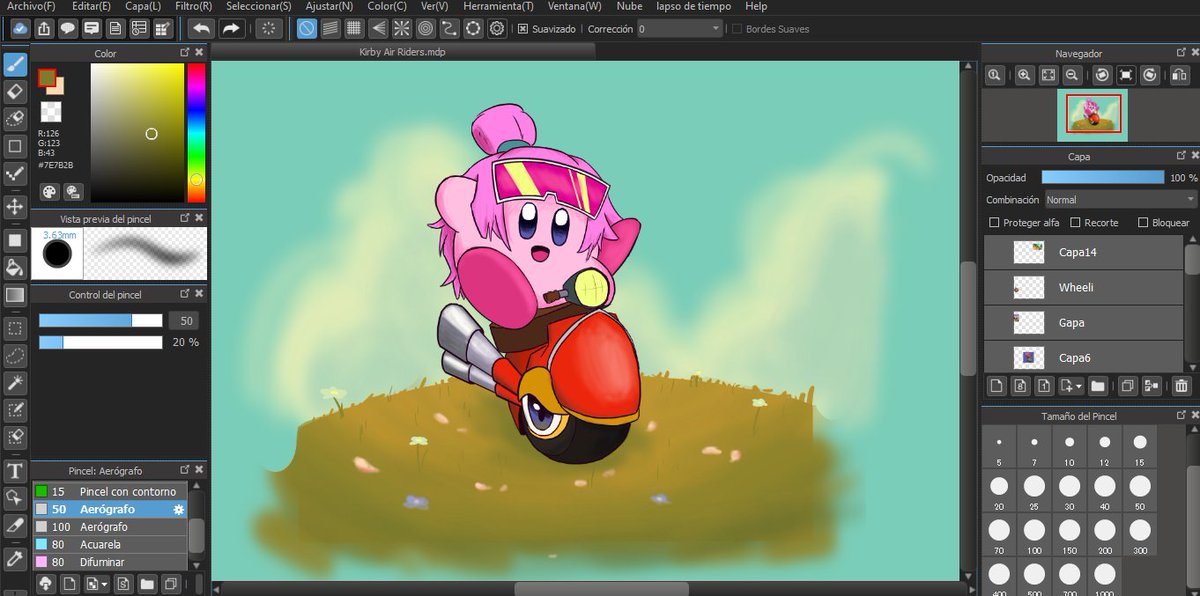This screenshot has height=596, width=1200.
Task: Delete layer with trash icon
Action: (1182, 385)
